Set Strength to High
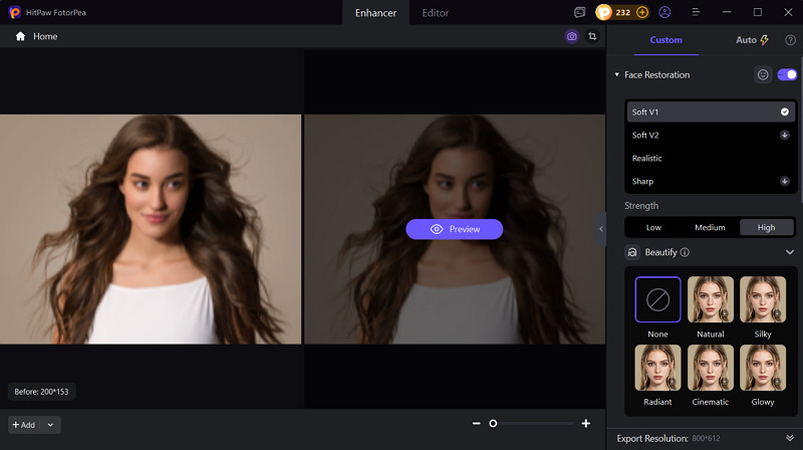The image size is (803, 450). 767,227
